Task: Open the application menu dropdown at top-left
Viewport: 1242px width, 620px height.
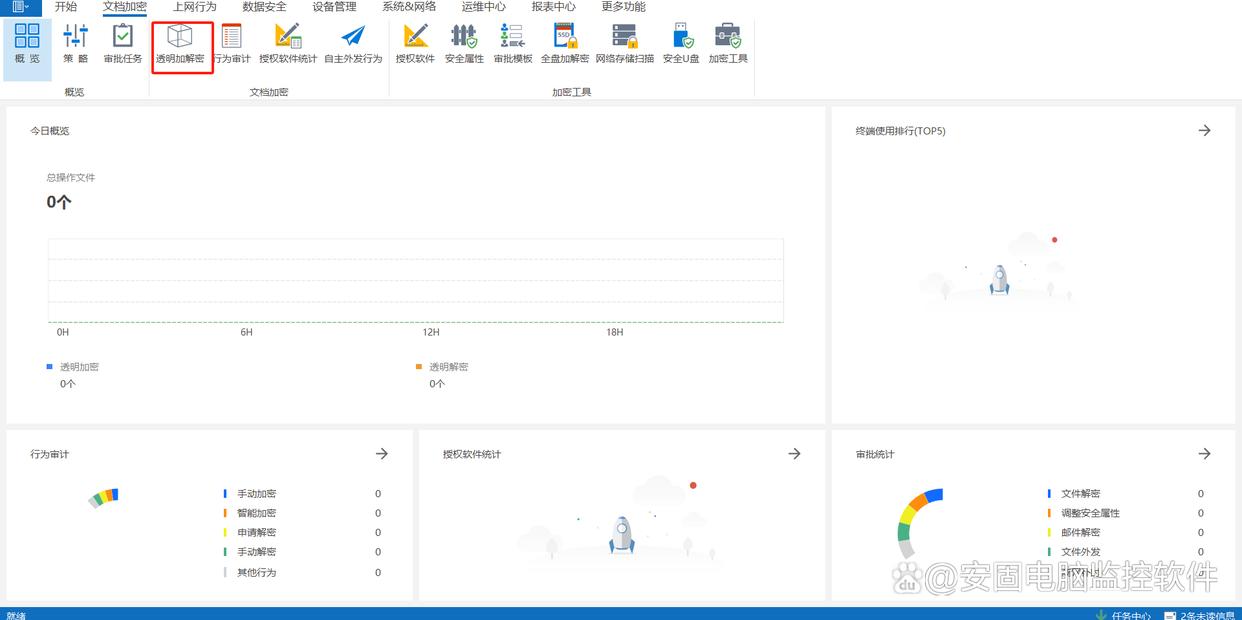Action: [20, 7]
